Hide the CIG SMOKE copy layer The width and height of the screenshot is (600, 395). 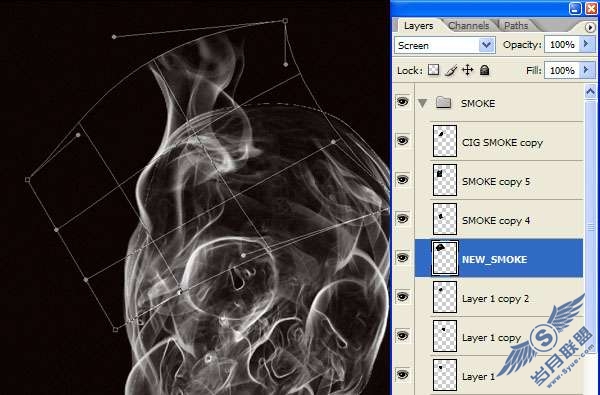402,141
